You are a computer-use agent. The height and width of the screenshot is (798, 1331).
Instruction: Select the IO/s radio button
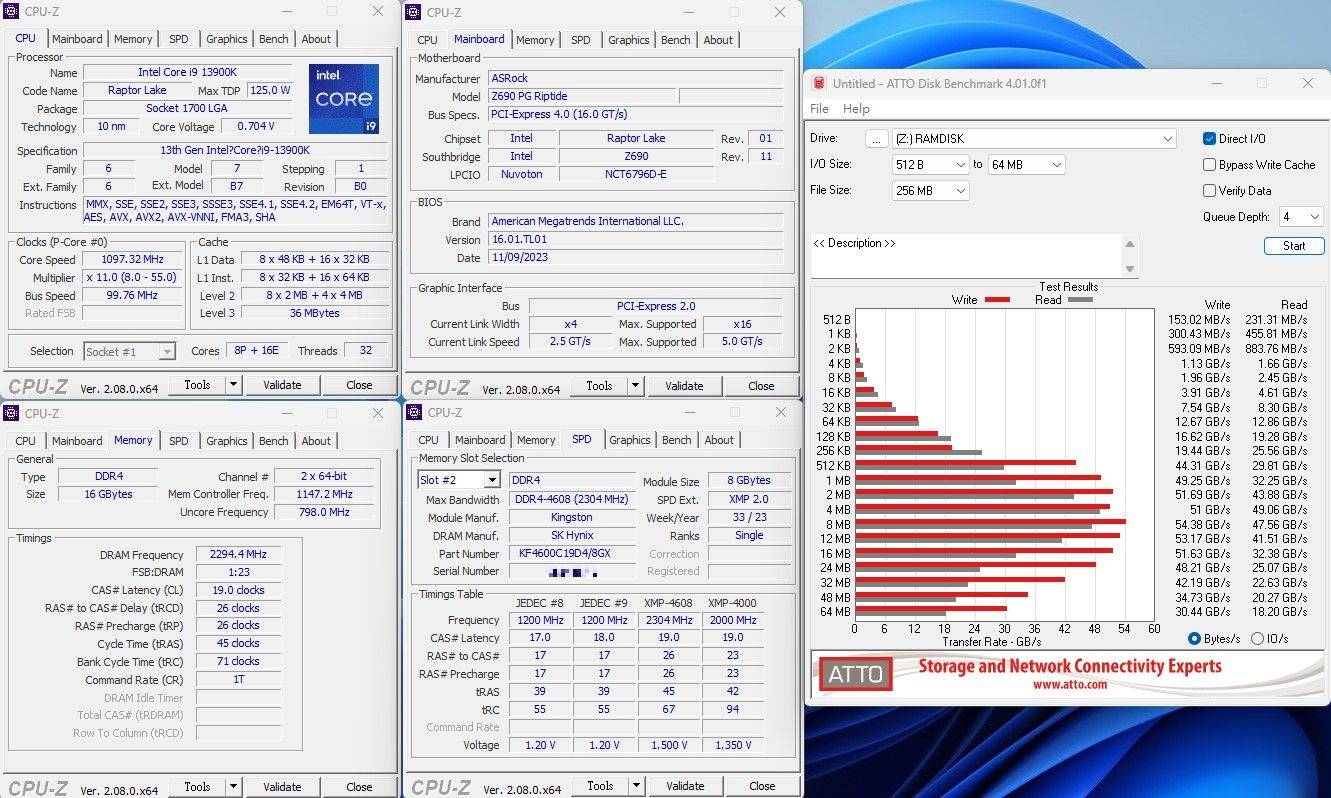pyautogui.click(x=1257, y=639)
